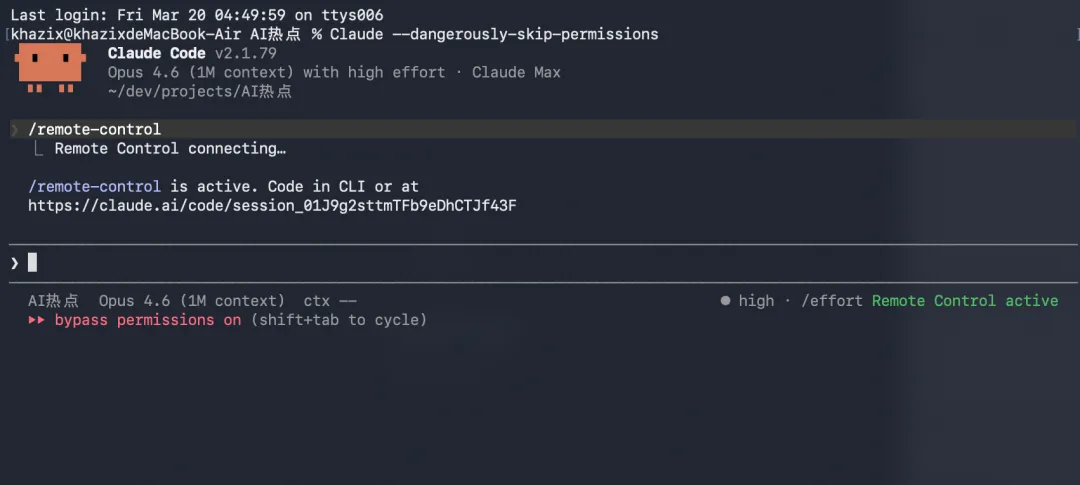Click the blue /remote-control is active text

(x=94, y=187)
